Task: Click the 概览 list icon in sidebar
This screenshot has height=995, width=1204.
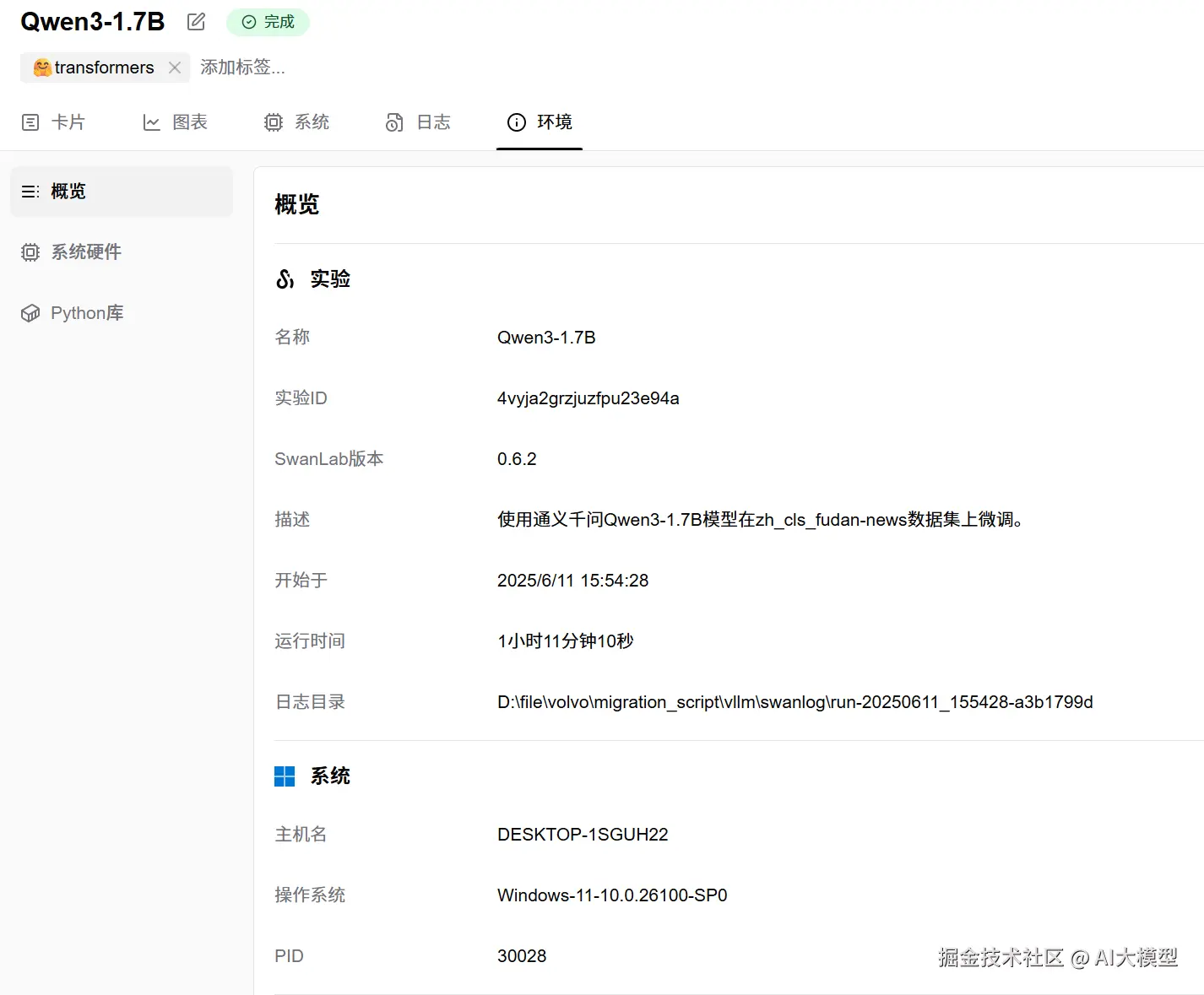Action: tap(30, 192)
